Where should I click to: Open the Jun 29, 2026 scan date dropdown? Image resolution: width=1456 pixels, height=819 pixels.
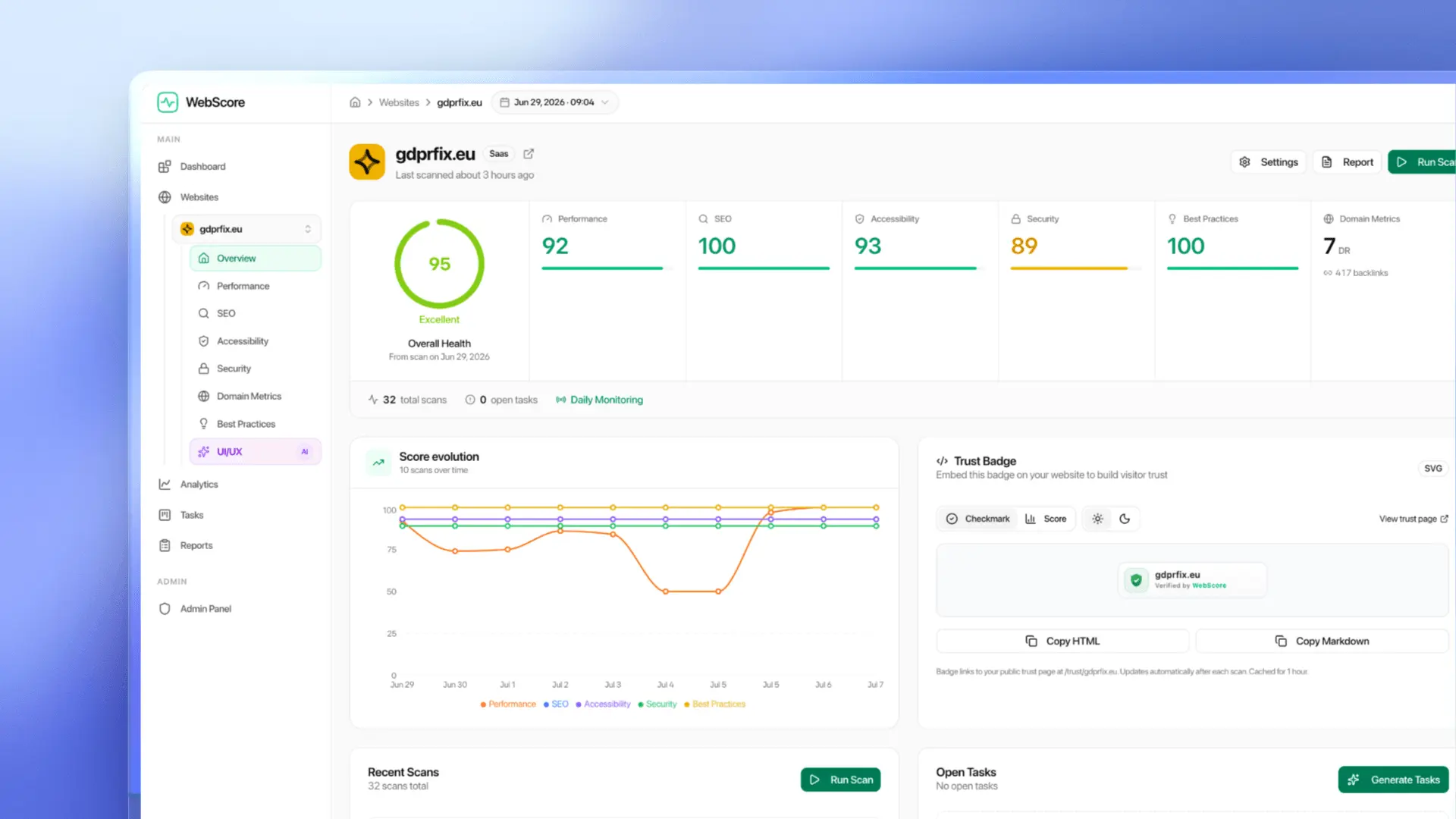click(555, 102)
